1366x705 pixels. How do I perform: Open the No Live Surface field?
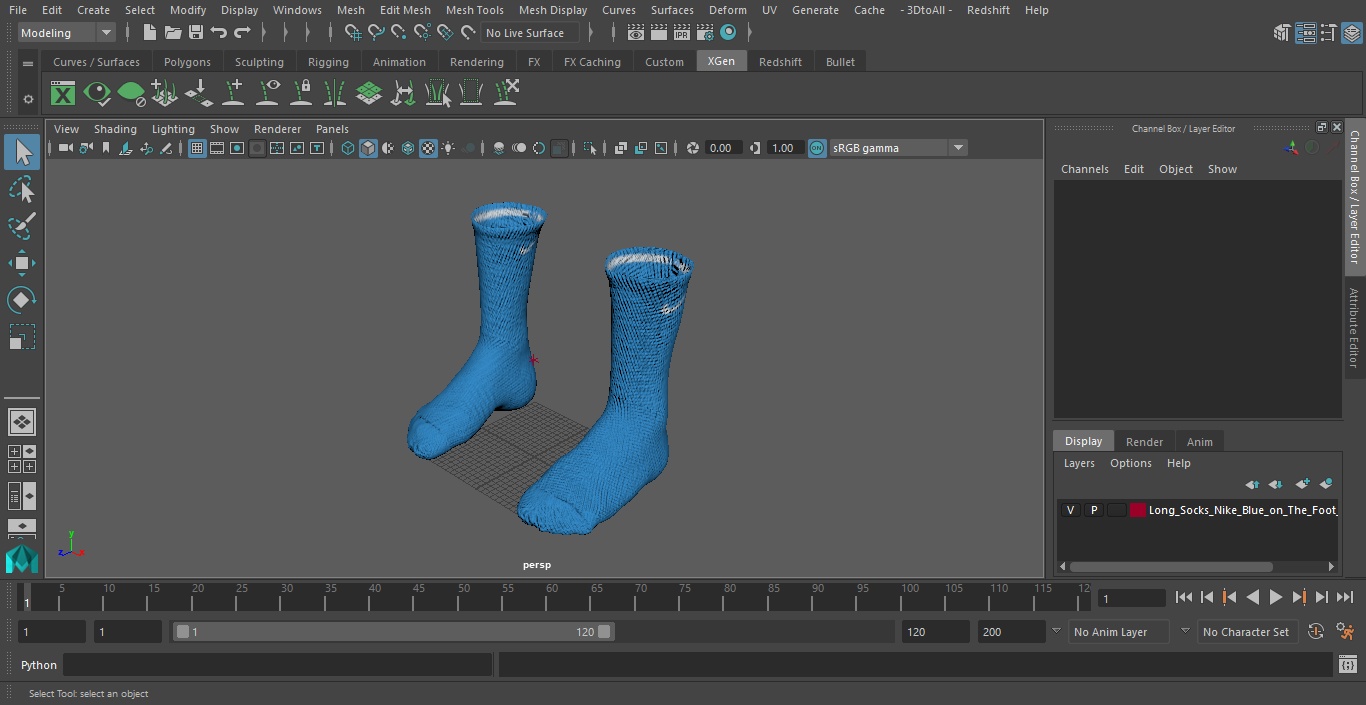(530, 33)
